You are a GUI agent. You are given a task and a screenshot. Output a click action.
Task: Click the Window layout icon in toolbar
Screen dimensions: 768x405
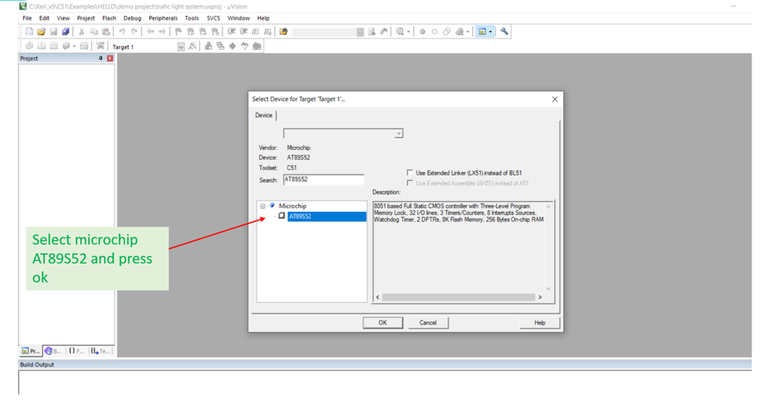click(482, 31)
